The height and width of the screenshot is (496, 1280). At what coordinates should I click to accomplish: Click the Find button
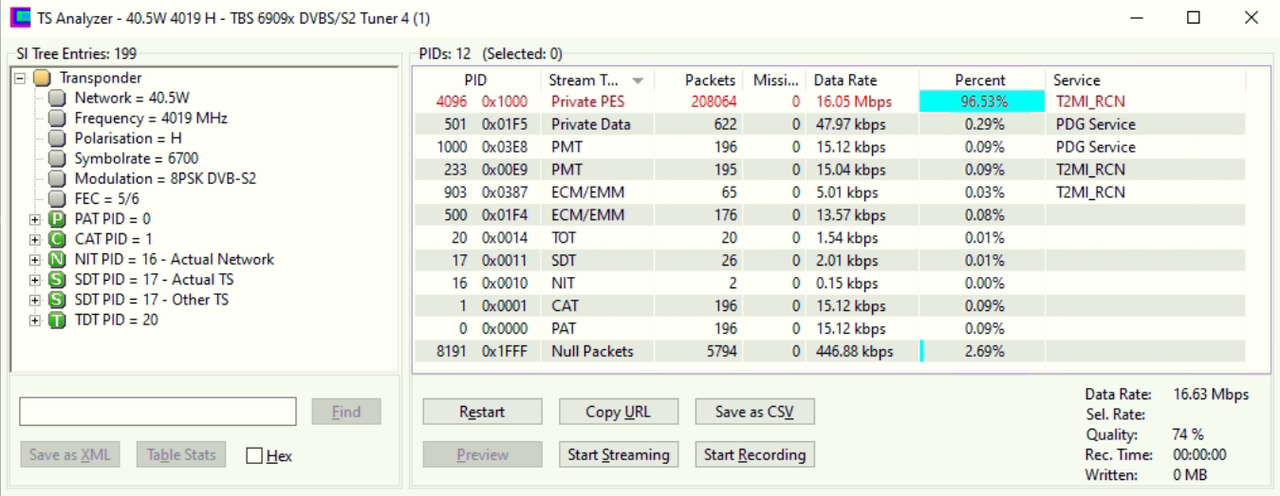pos(346,412)
